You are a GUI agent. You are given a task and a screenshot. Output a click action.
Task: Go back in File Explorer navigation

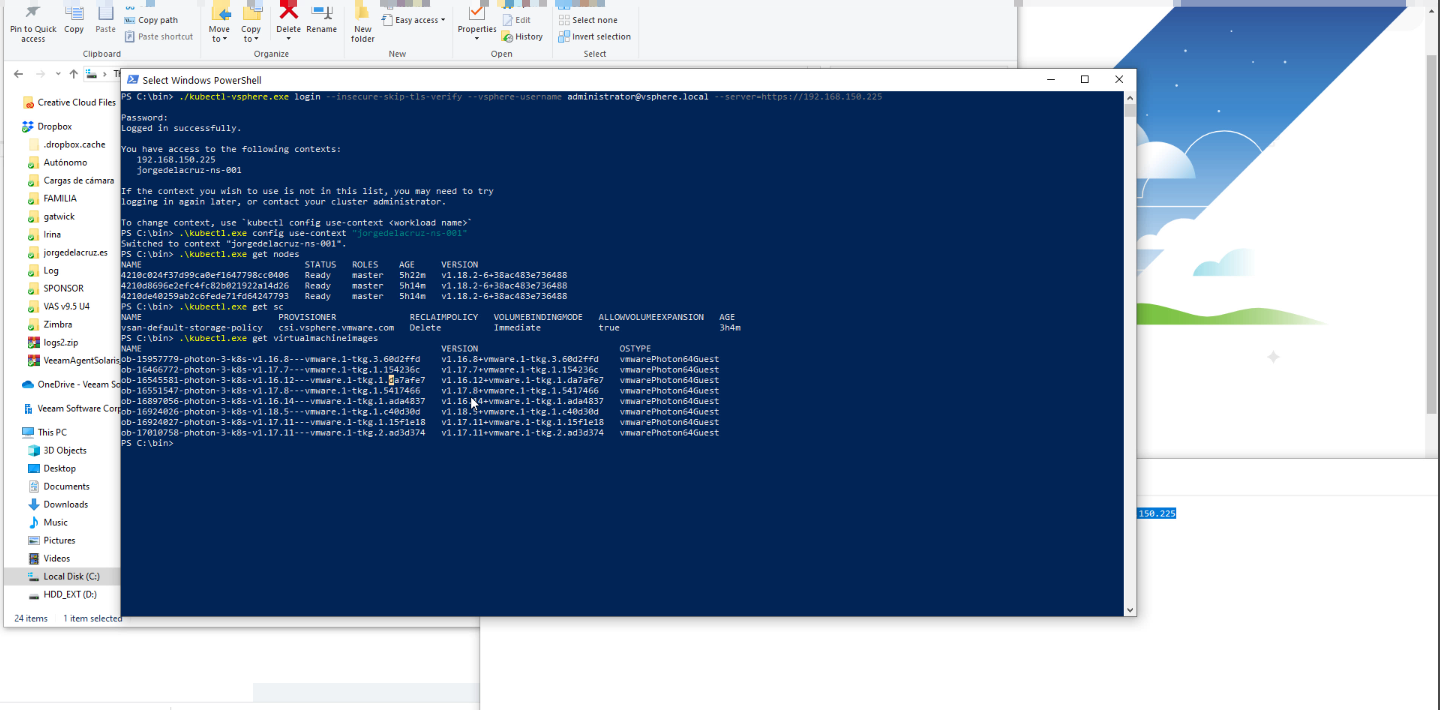click(x=18, y=74)
